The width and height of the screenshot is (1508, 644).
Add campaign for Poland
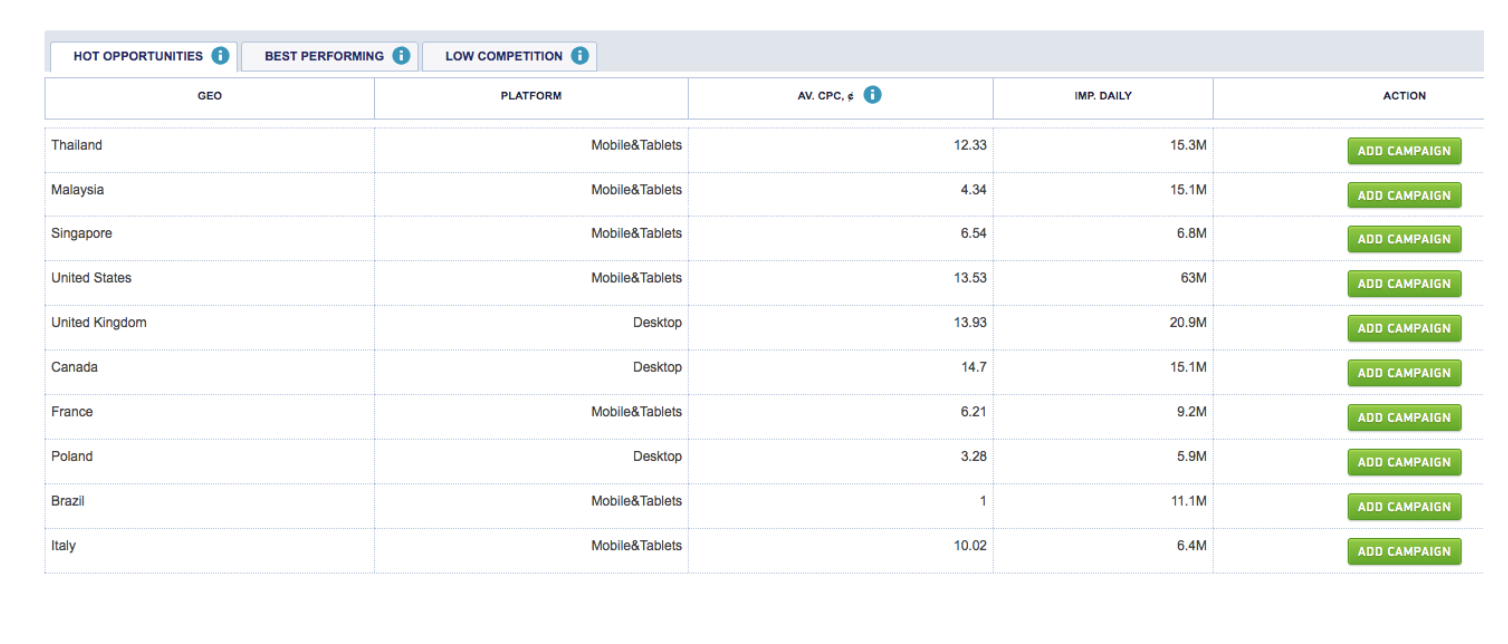tap(1404, 462)
